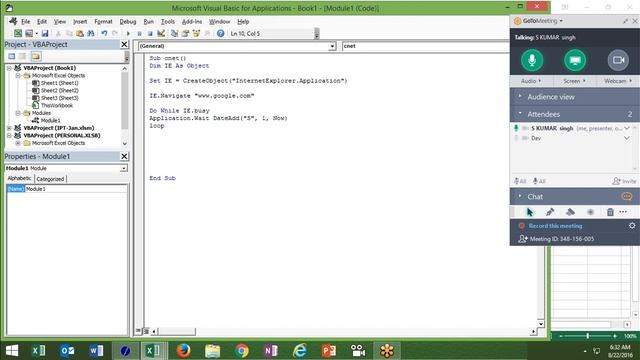Click Full Module View button at code window bottom

pyautogui.click(x=146, y=331)
